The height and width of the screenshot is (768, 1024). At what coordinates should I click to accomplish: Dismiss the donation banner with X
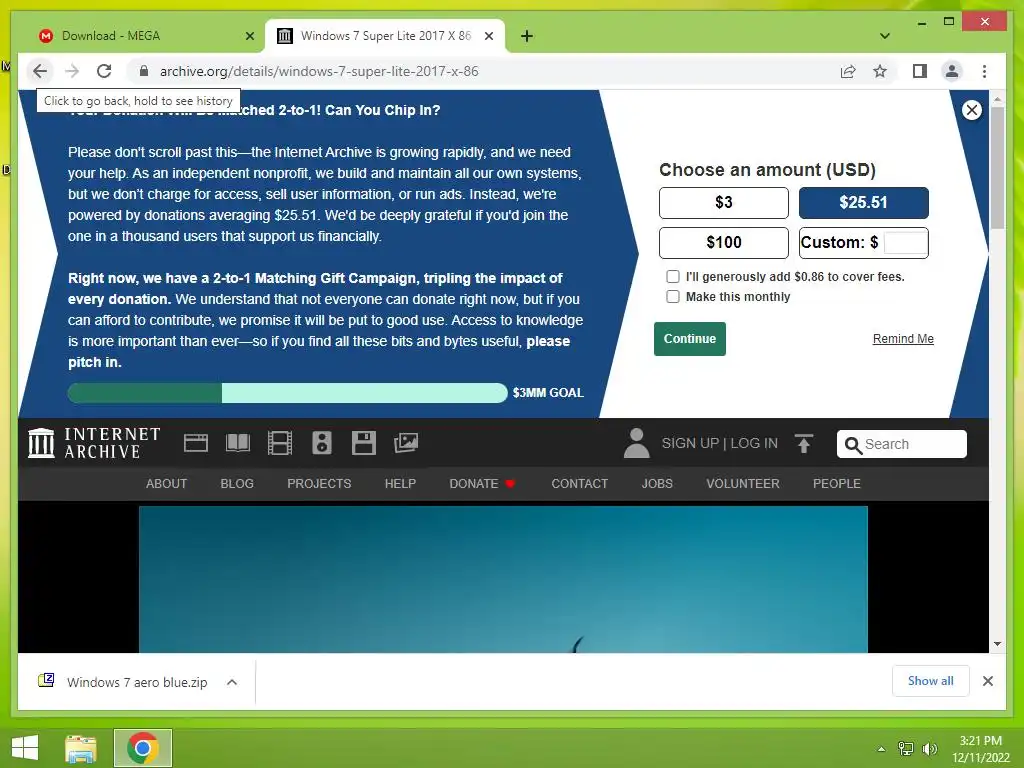tap(972, 110)
